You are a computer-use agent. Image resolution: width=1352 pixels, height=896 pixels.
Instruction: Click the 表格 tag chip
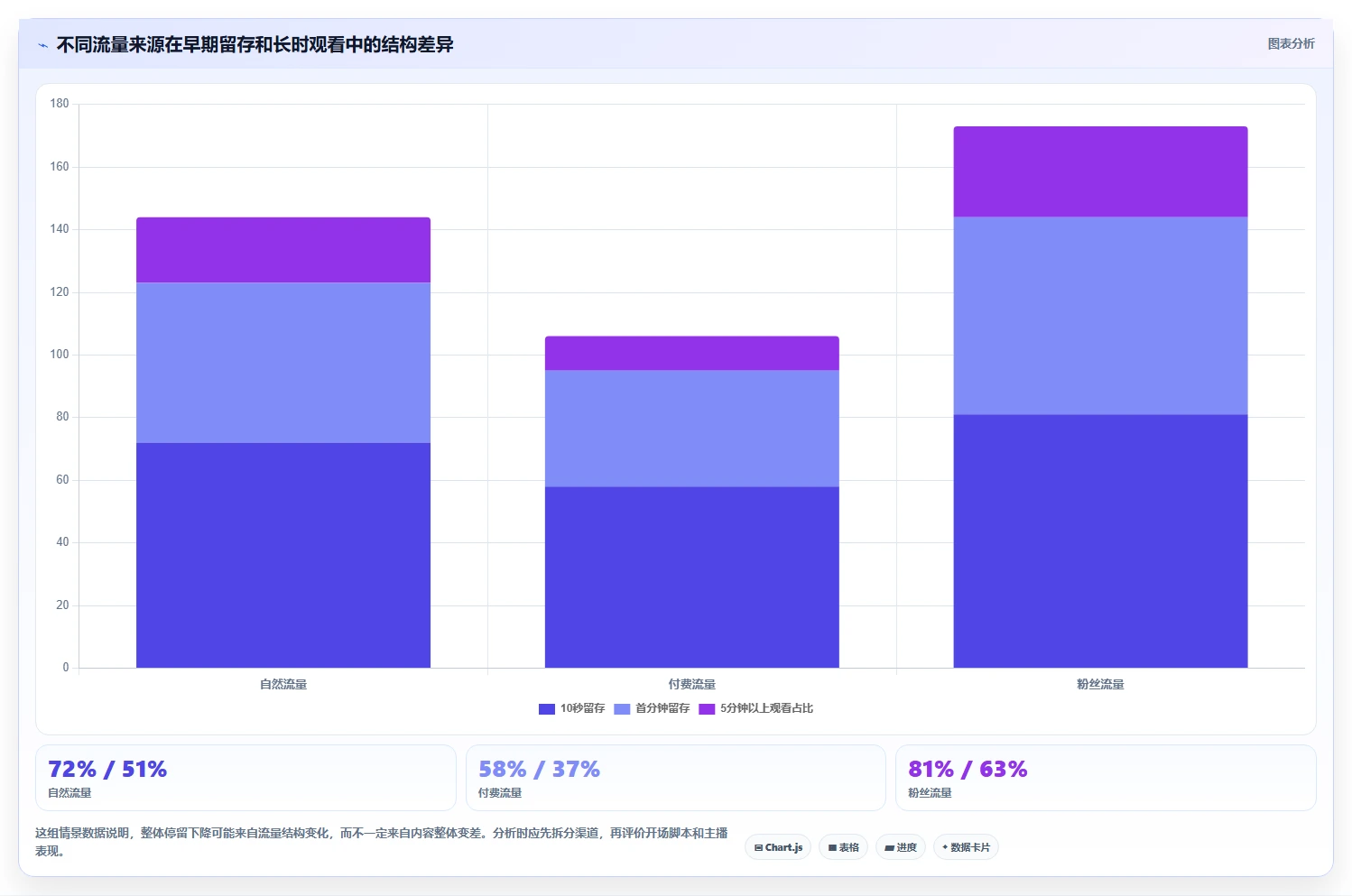pyautogui.click(x=843, y=847)
